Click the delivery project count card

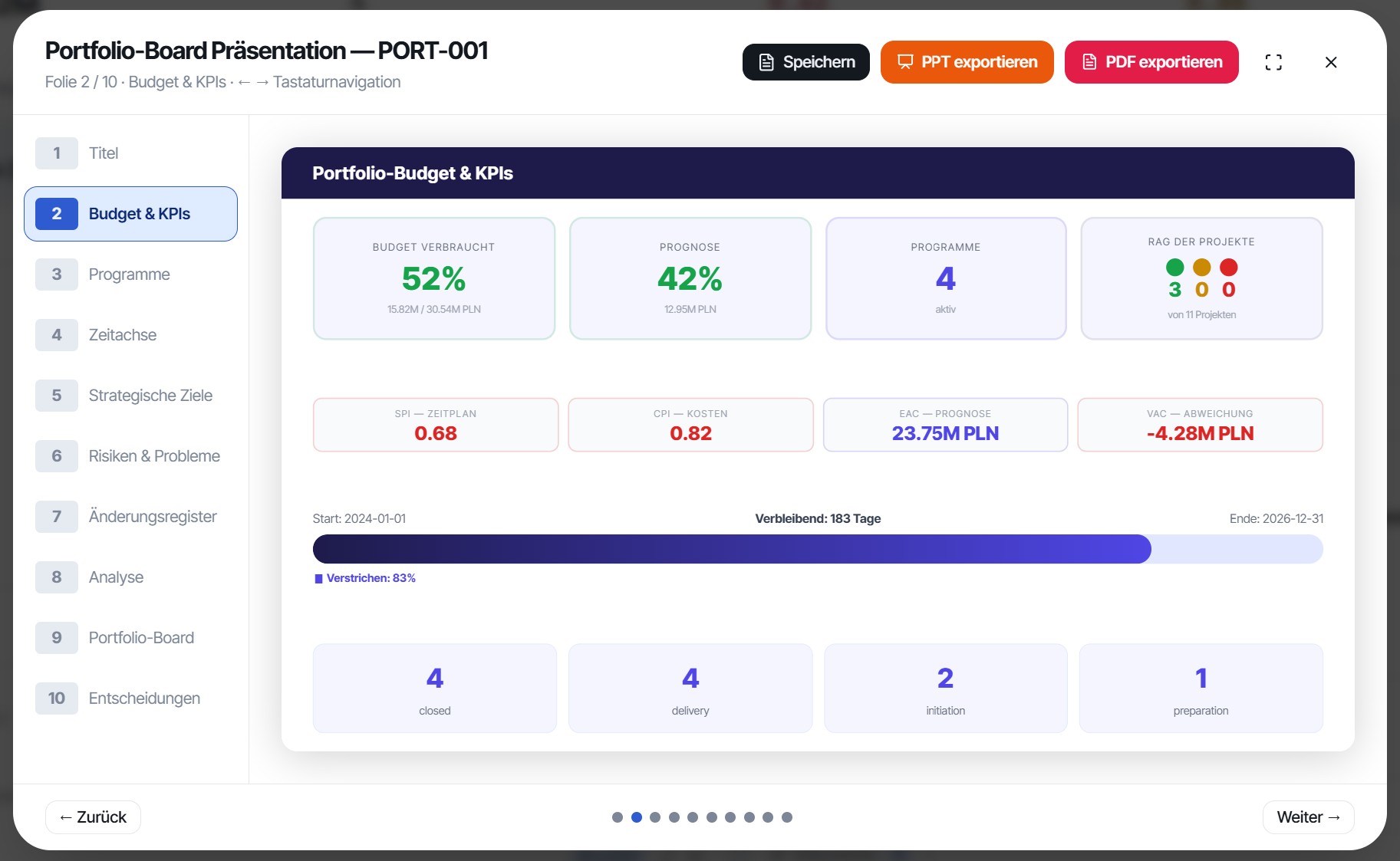tap(690, 688)
